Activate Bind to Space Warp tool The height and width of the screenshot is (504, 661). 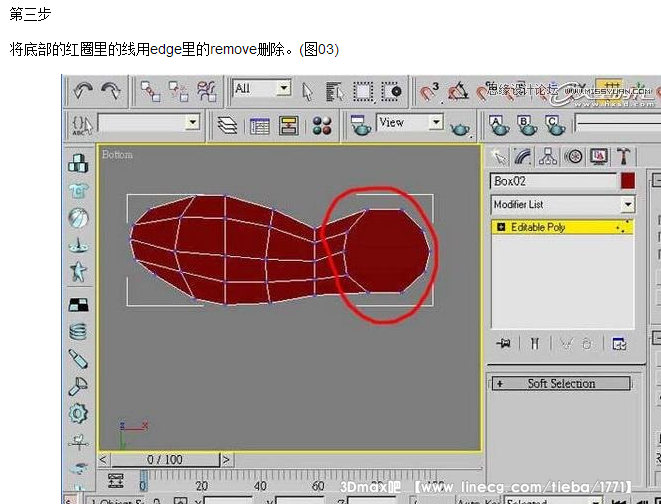pyautogui.click(x=207, y=91)
